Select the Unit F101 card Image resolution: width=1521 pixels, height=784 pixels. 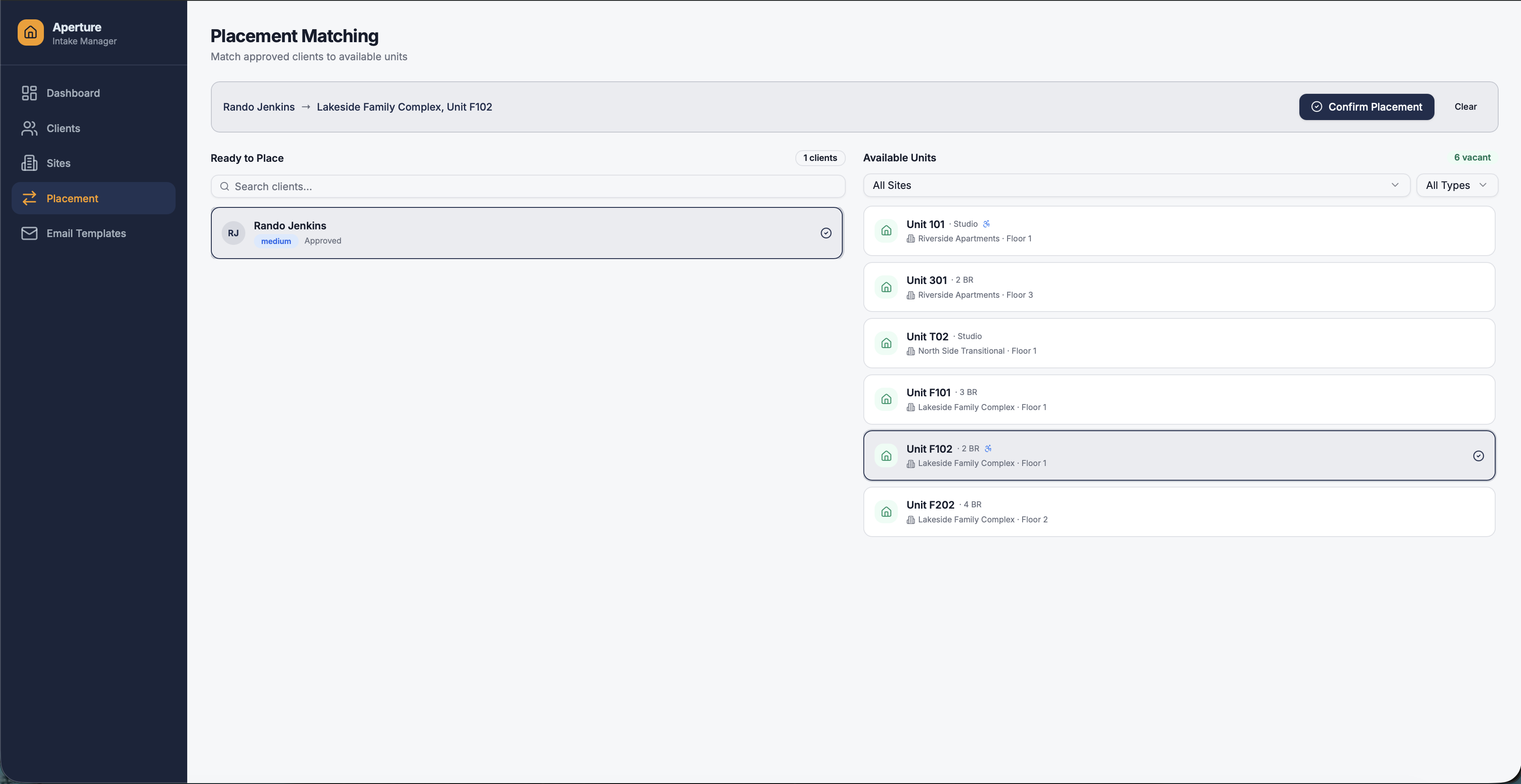pos(1179,399)
